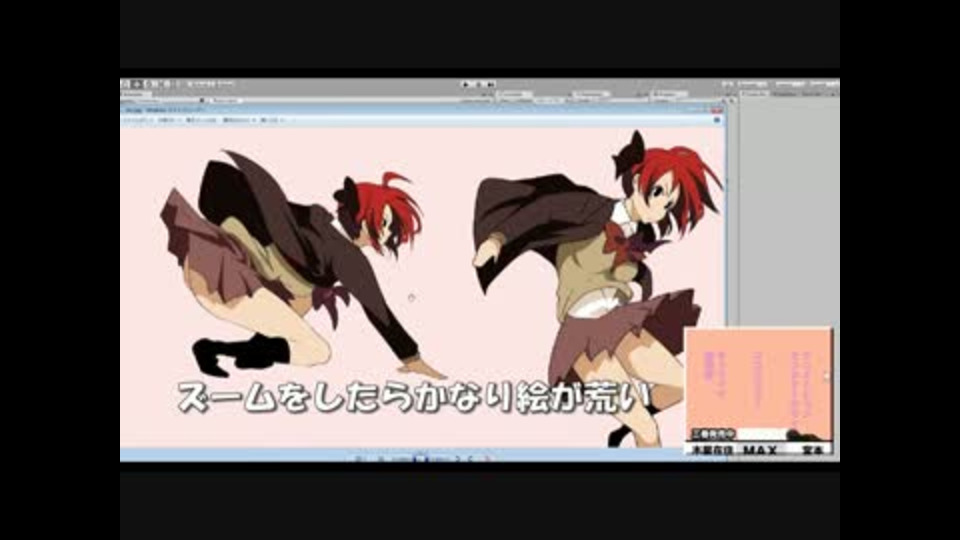Click the Unity Pause button
The image size is (960, 540).
coord(479,84)
